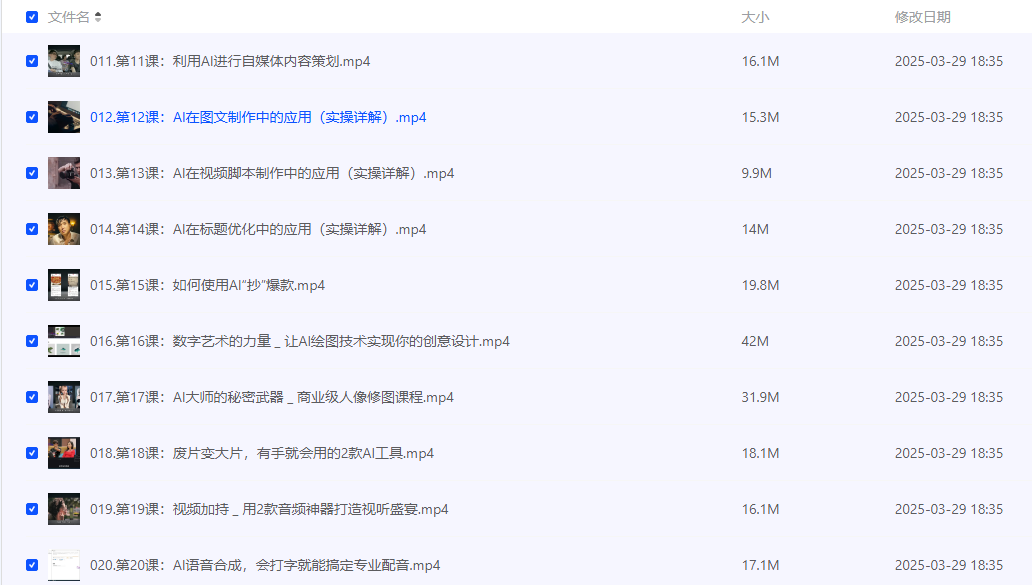Click the 9.9M size value
The height and width of the screenshot is (585, 1032).
(756, 173)
